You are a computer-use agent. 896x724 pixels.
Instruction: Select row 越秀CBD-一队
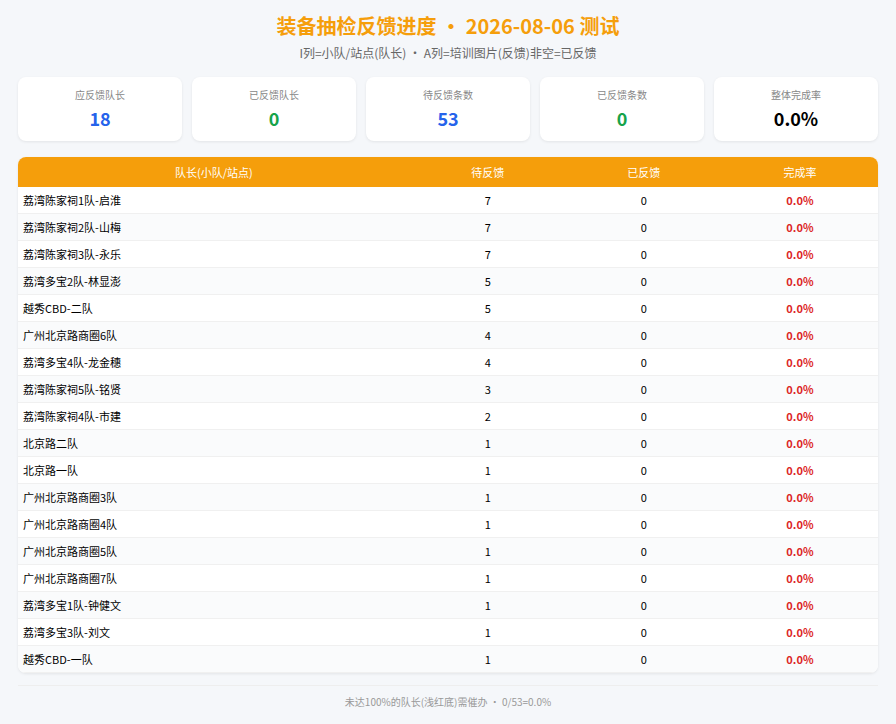coord(448,659)
